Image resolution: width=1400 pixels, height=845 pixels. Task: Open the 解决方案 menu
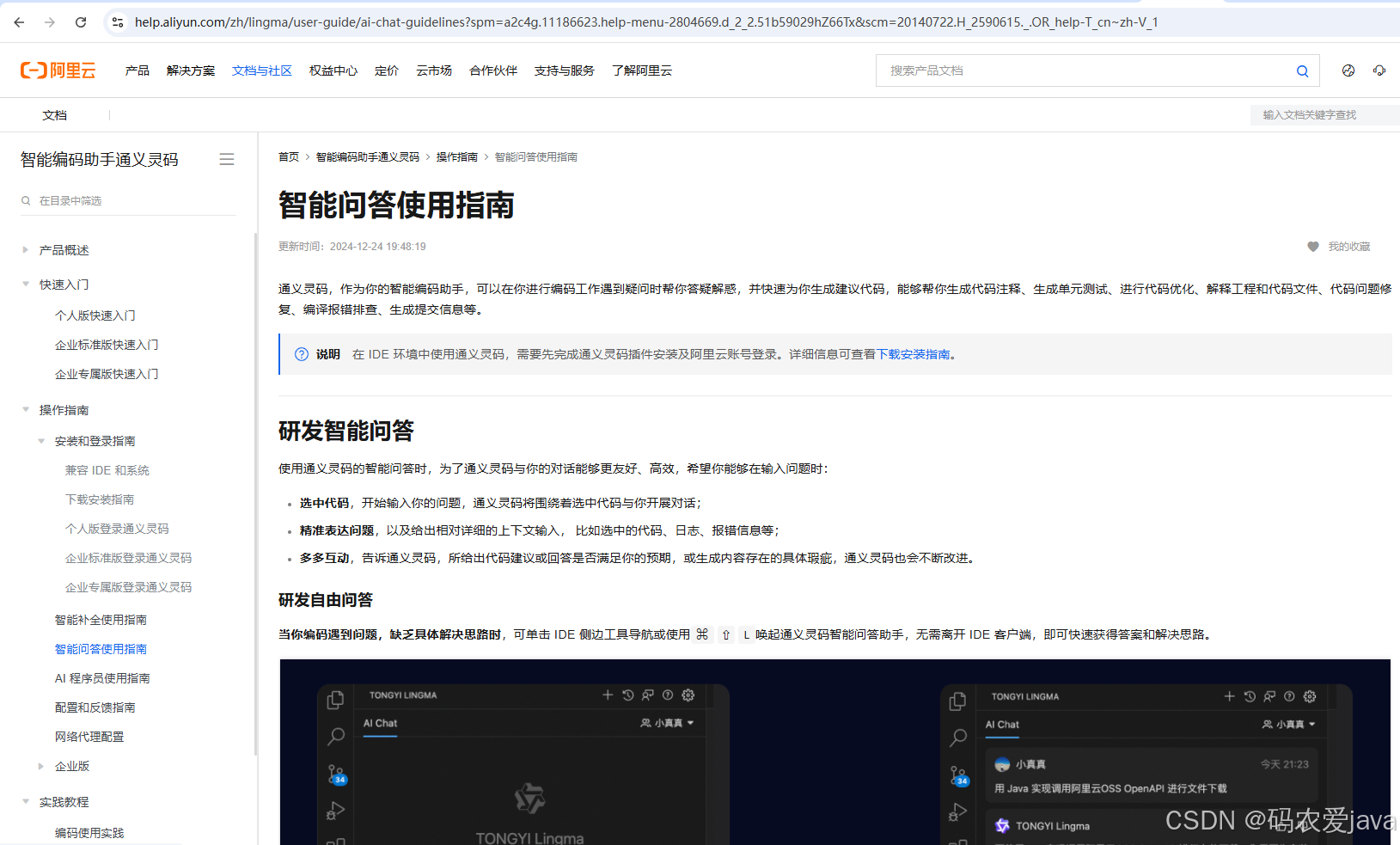coord(191,70)
